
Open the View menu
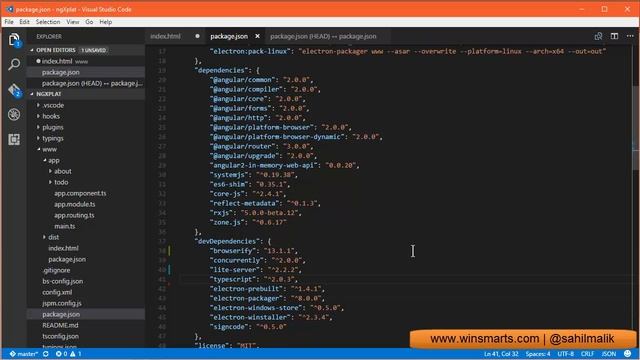coord(73,22)
